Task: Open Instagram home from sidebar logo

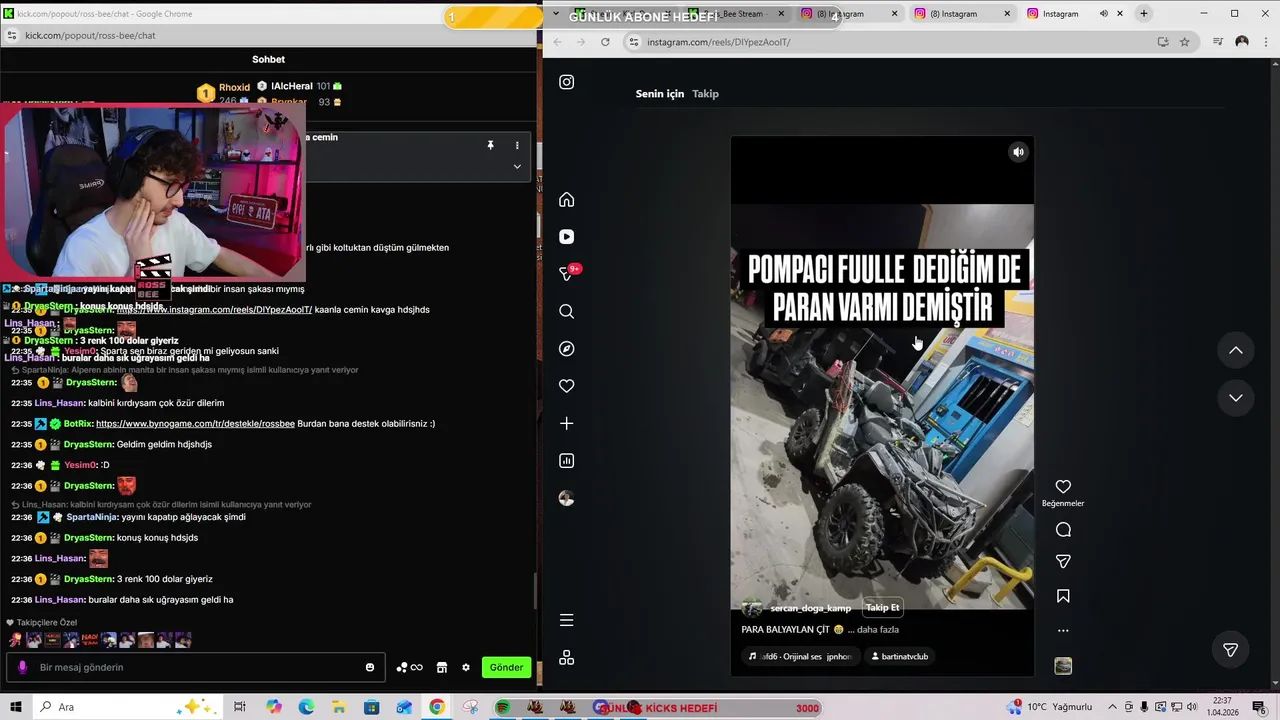Action: click(566, 82)
